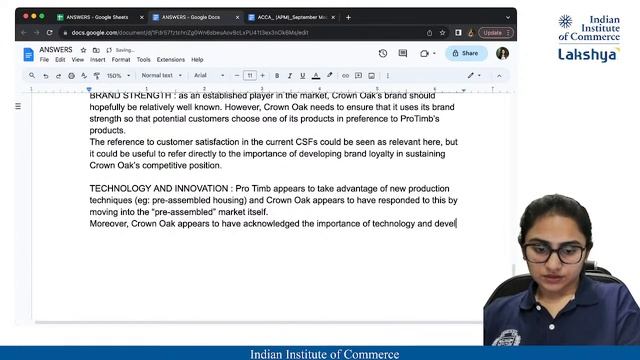This screenshot has width=640, height=360.
Task: Open the Normal text style dropdown
Action: click(x=162, y=76)
